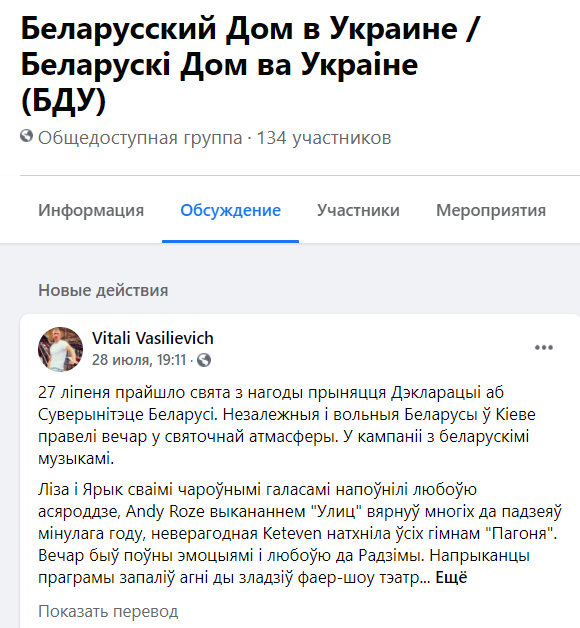Open the Vitali Vasilievich author name link

point(153,338)
